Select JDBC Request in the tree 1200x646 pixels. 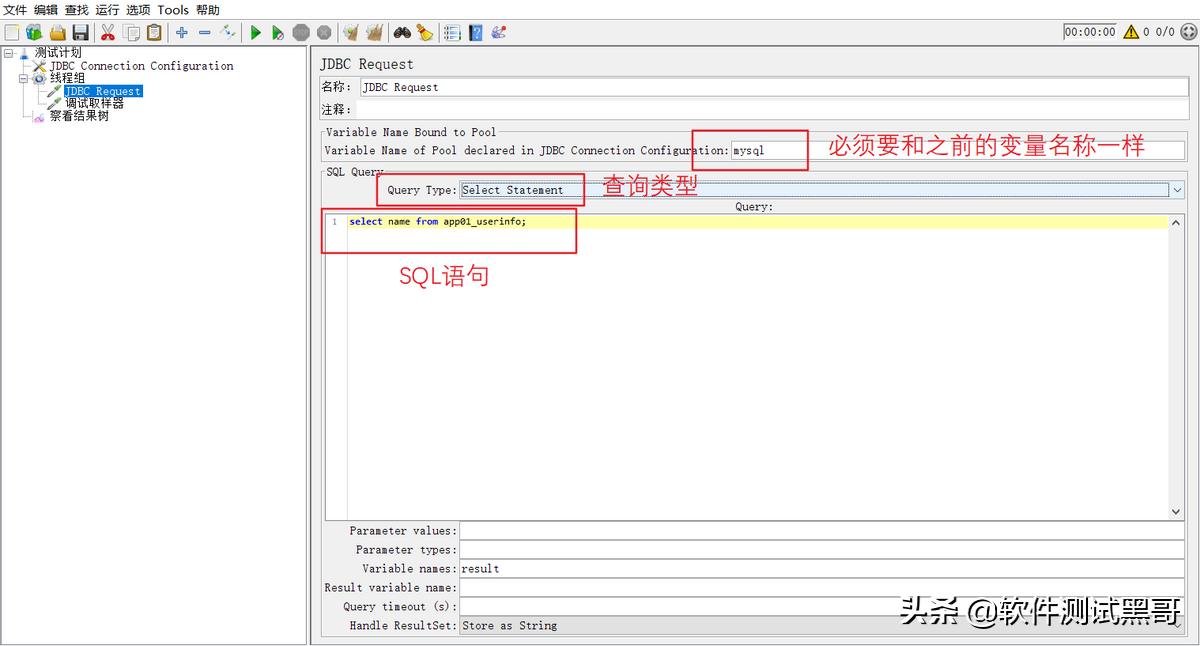(x=103, y=91)
